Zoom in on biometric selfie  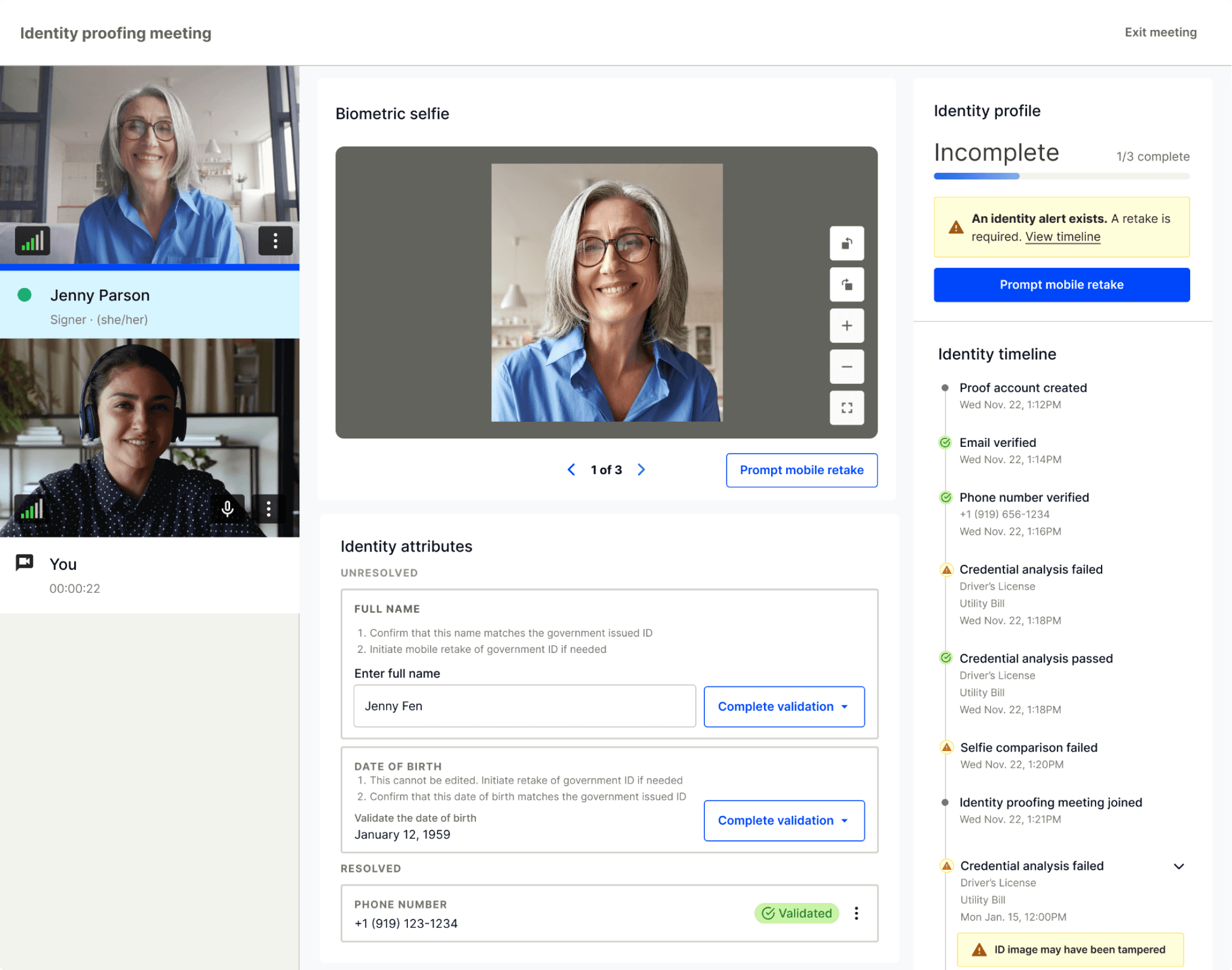coord(846,325)
